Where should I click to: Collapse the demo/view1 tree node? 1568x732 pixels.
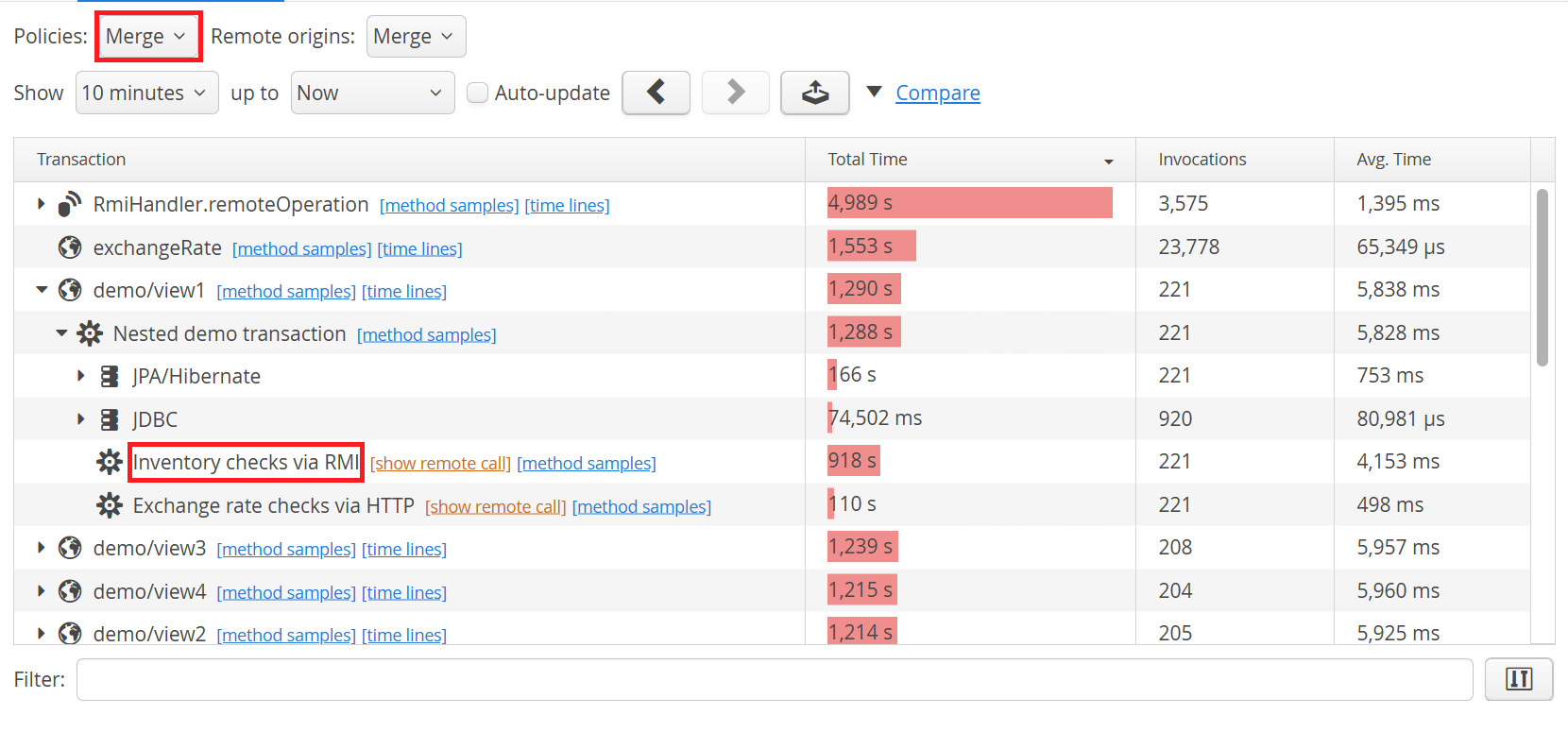click(42, 290)
